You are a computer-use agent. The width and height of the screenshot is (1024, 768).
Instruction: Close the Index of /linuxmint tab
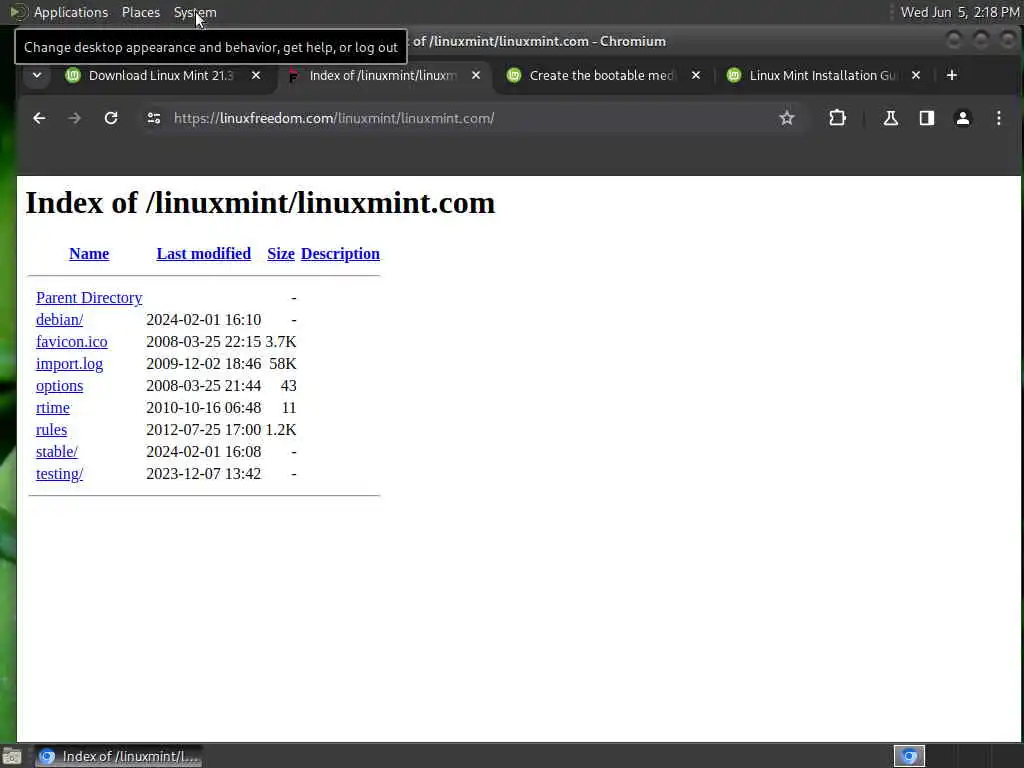(x=476, y=75)
